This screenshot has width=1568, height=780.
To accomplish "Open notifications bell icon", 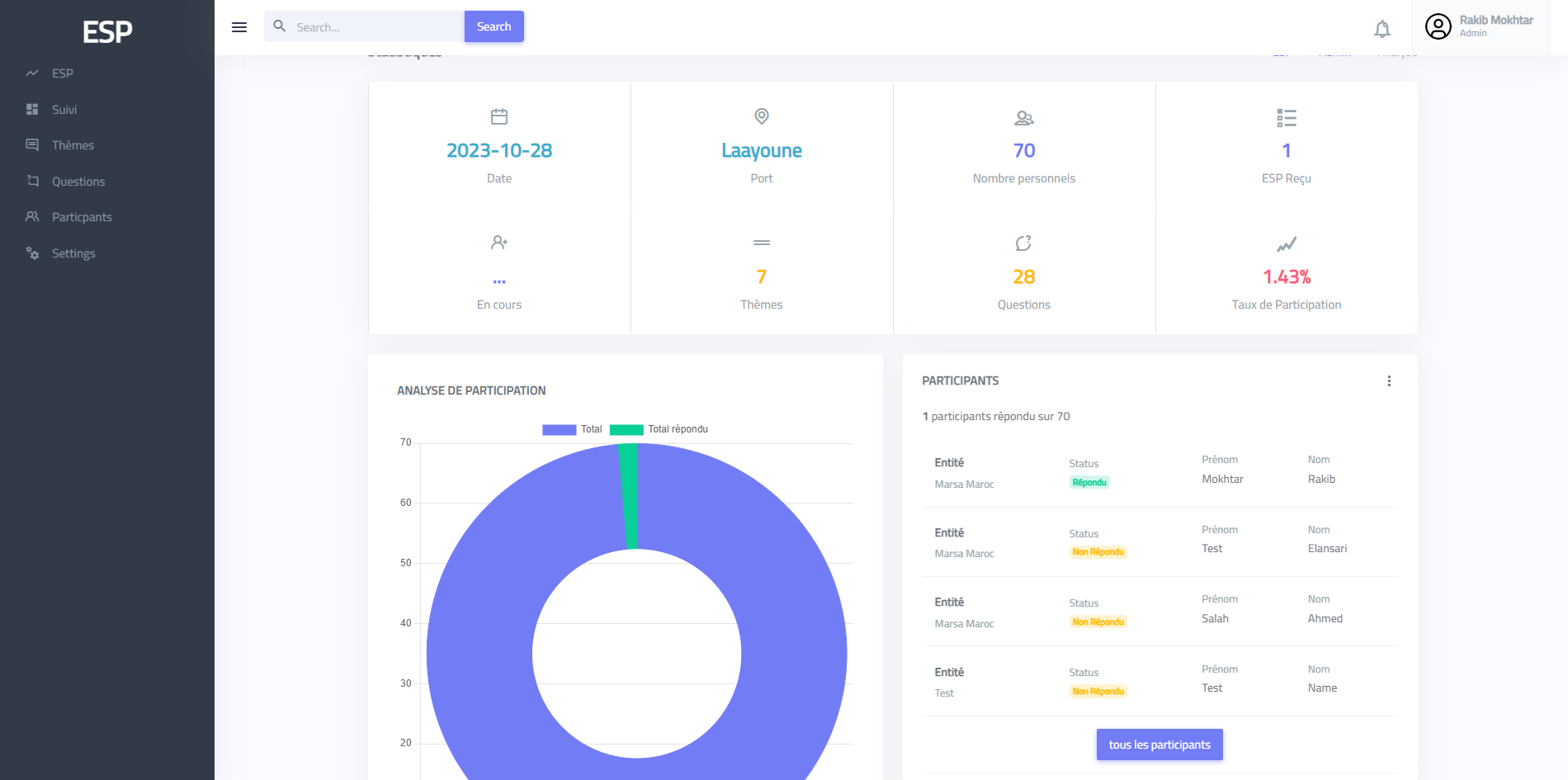I will coord(1382,29).
